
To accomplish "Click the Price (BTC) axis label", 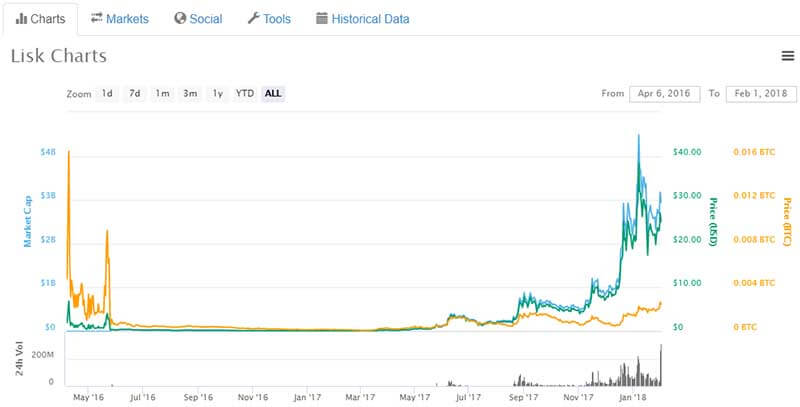I will point(787,221).
